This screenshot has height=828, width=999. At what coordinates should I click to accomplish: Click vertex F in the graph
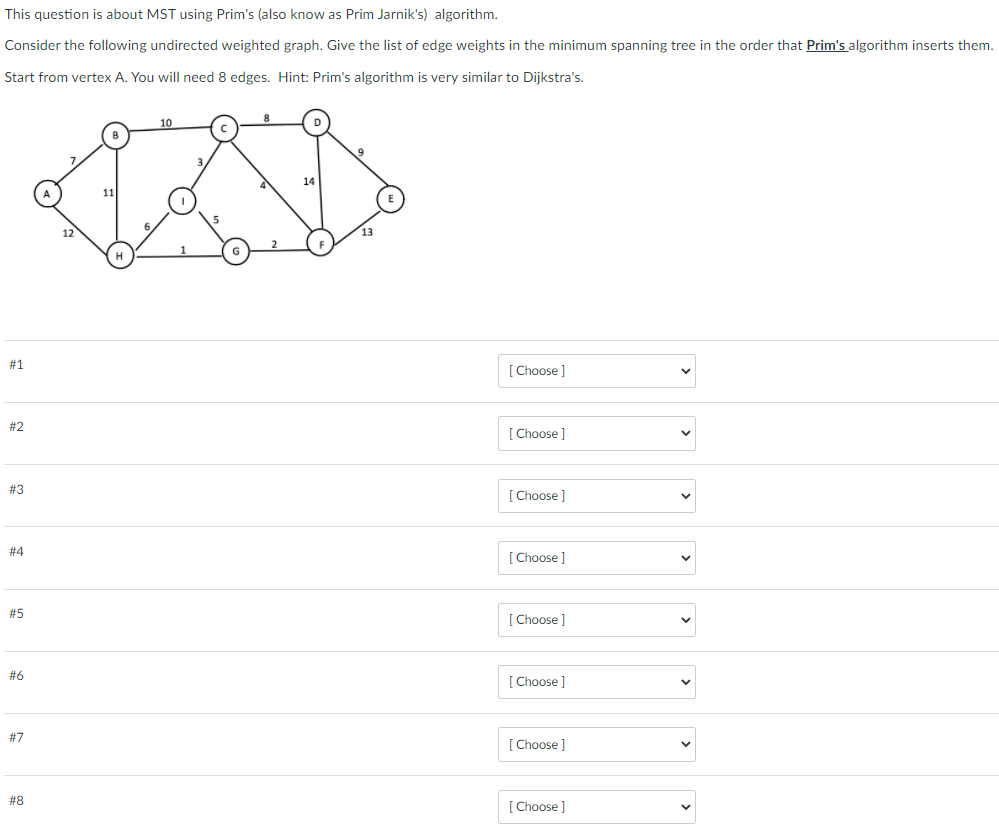point(320,243)
